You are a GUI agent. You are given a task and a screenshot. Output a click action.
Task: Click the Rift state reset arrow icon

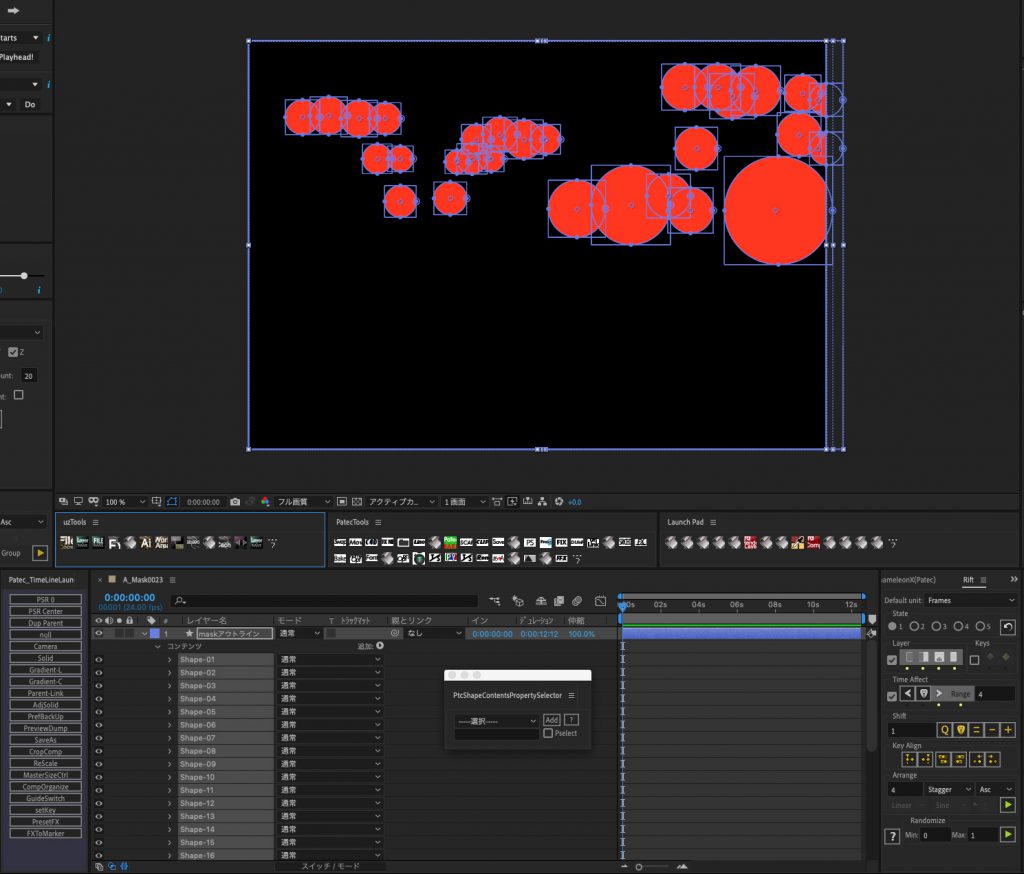click(x=1008, y=627)
